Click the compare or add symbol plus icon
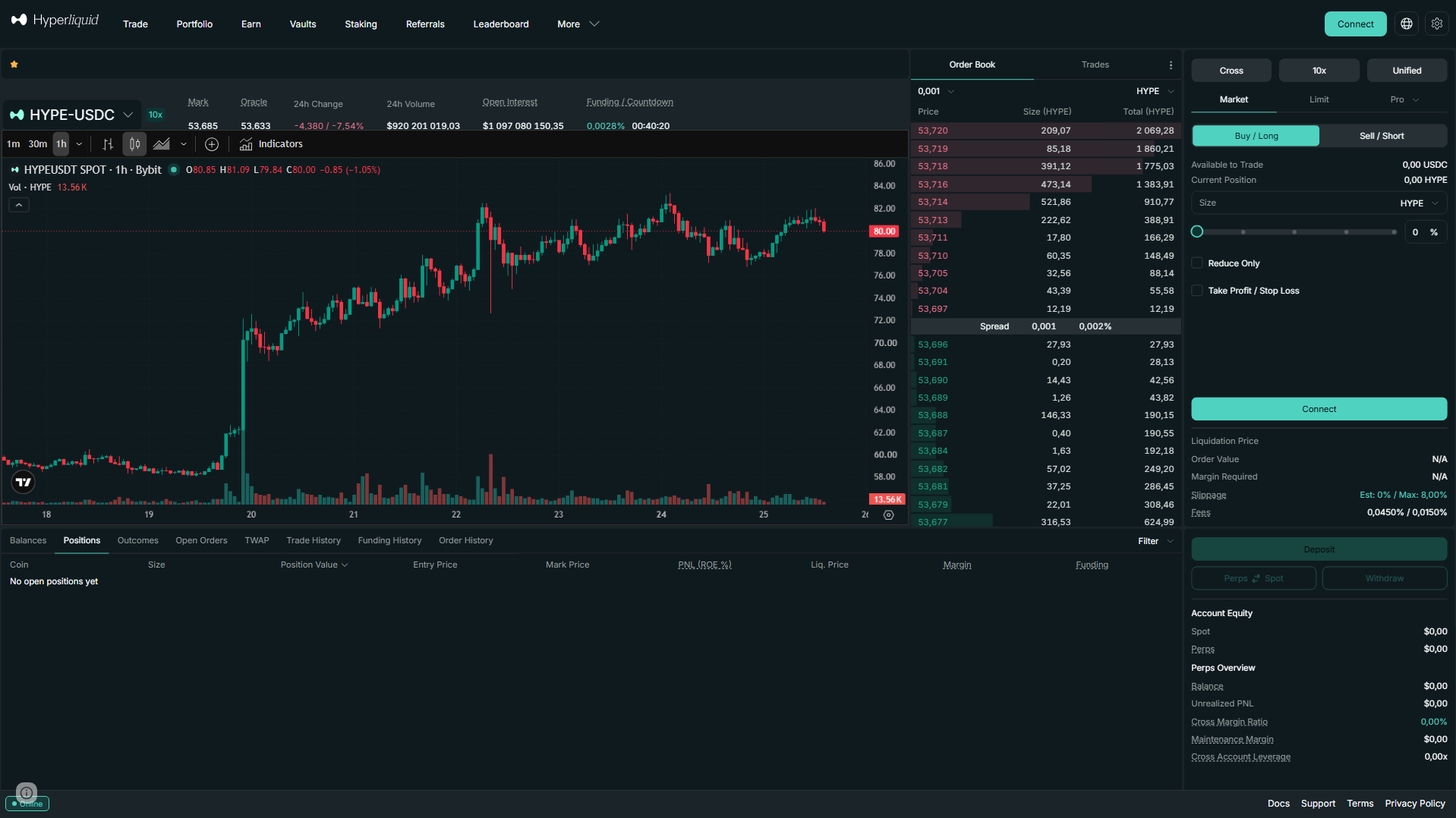 click(212, 144)
